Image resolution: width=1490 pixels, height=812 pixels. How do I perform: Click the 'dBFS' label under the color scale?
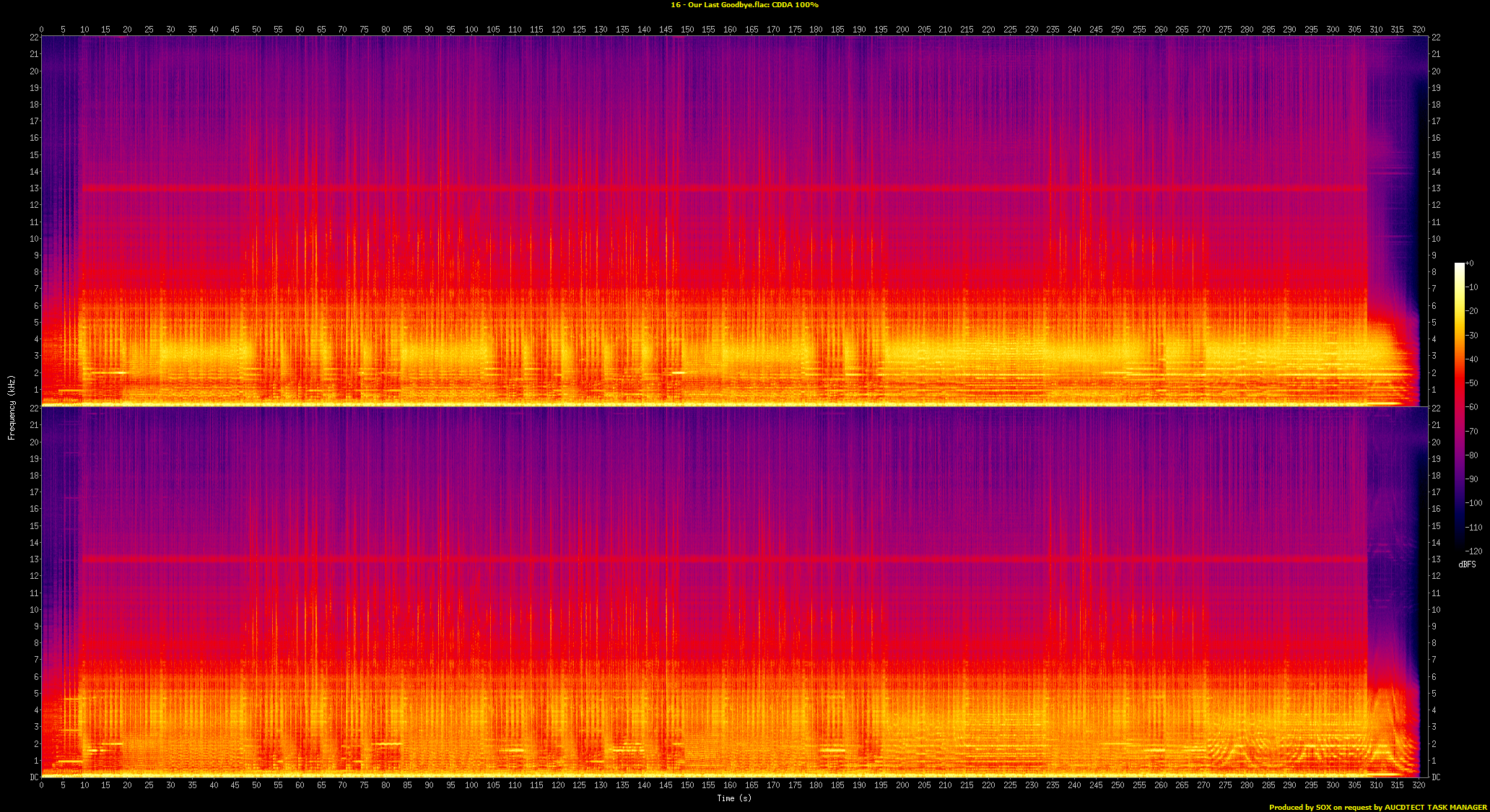[1467, 564]
